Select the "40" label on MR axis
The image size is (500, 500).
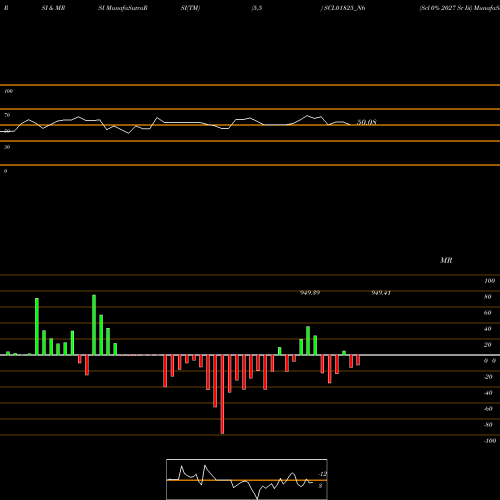click(488, 329)
